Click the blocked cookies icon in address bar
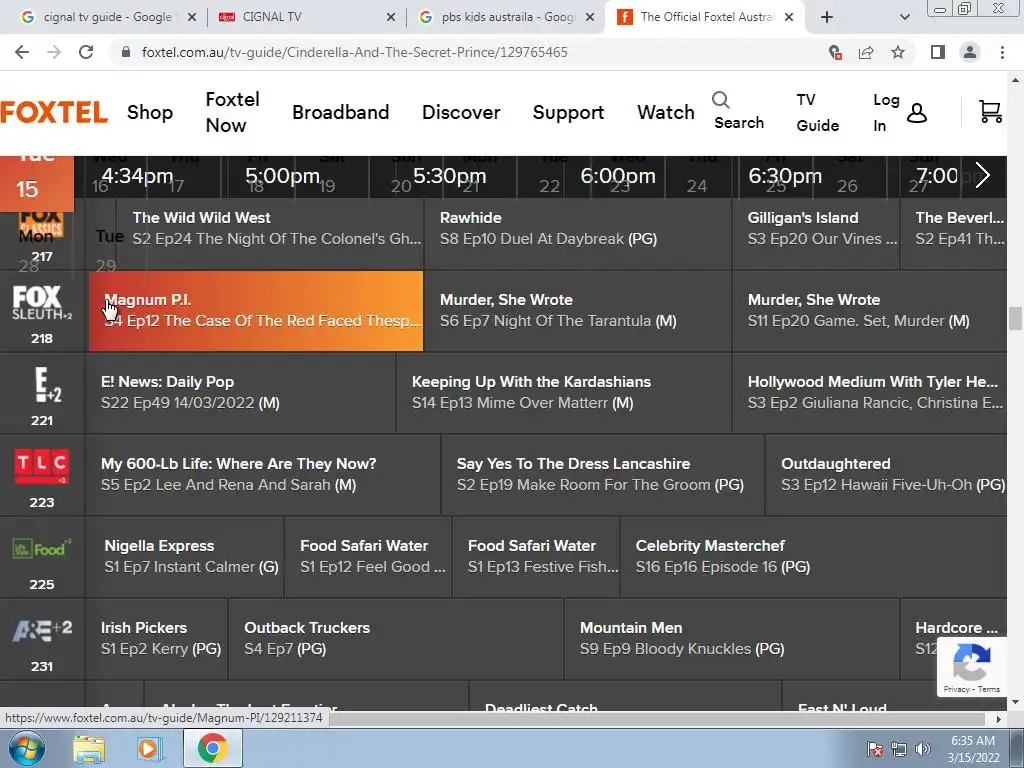 tap(835, 52)
